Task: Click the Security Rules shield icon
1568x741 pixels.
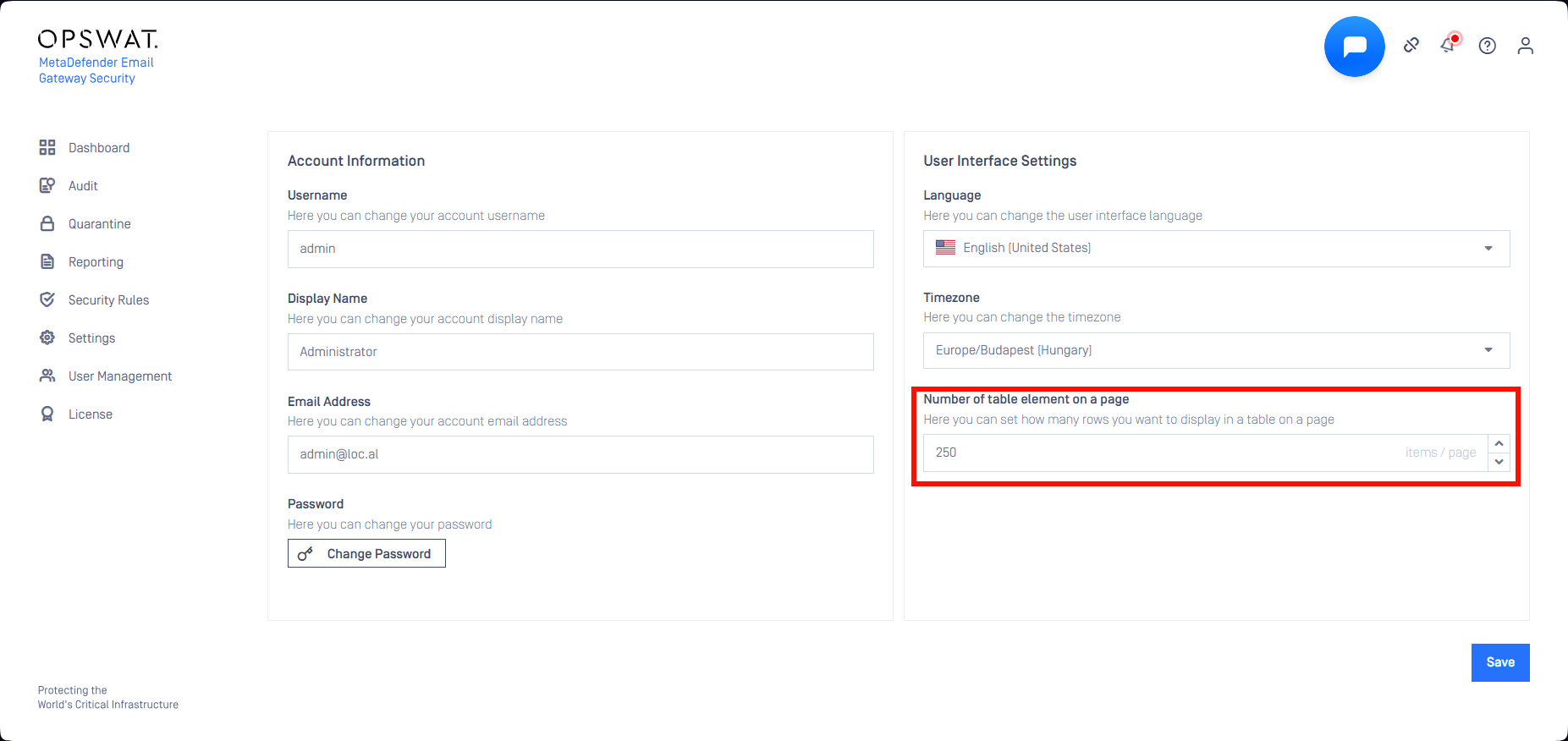Action: pos(47,300)
